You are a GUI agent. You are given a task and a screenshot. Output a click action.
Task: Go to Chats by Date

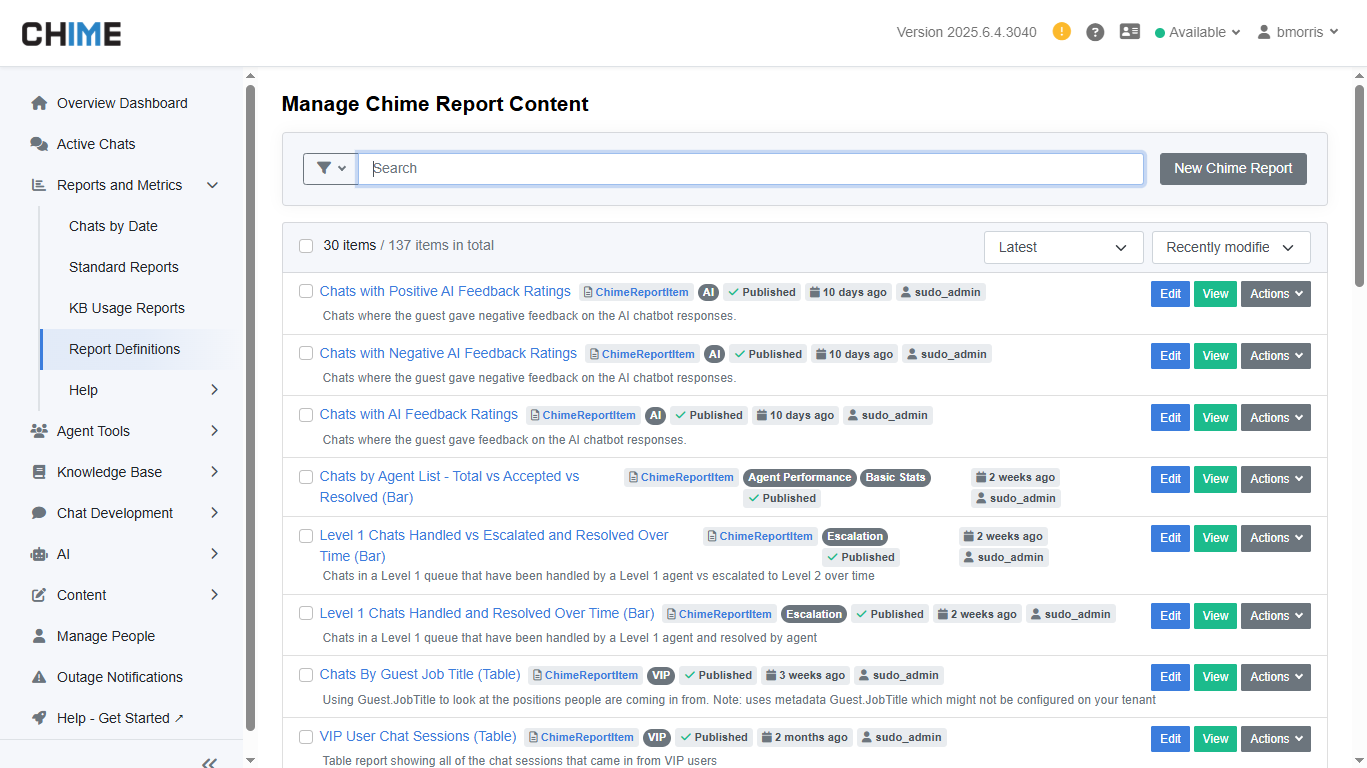pos(113,226)
